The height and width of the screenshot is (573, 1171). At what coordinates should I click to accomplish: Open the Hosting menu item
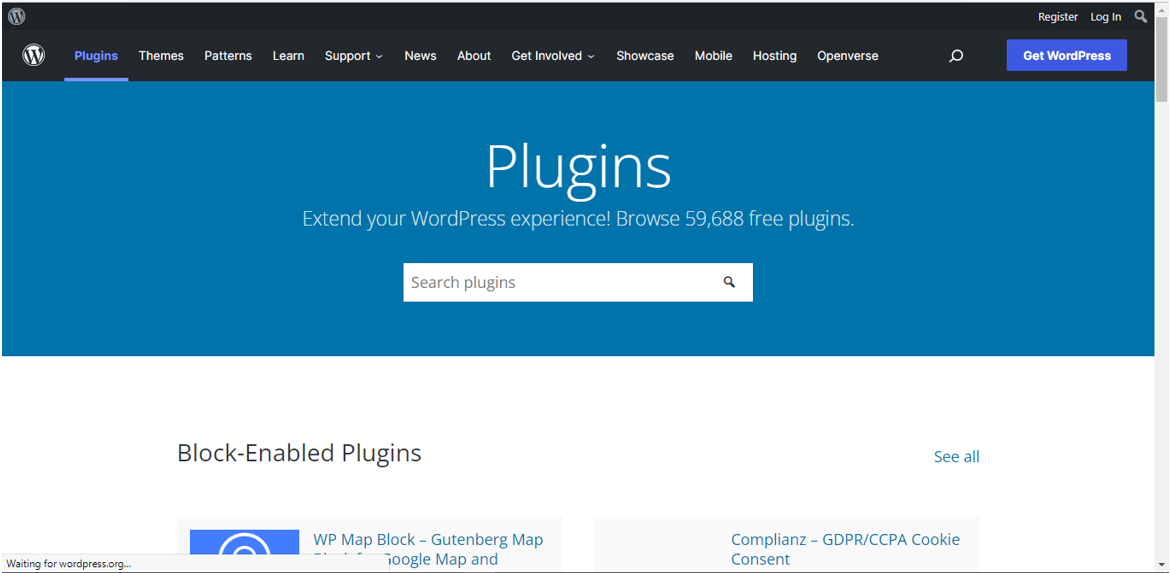click(774, 56)
